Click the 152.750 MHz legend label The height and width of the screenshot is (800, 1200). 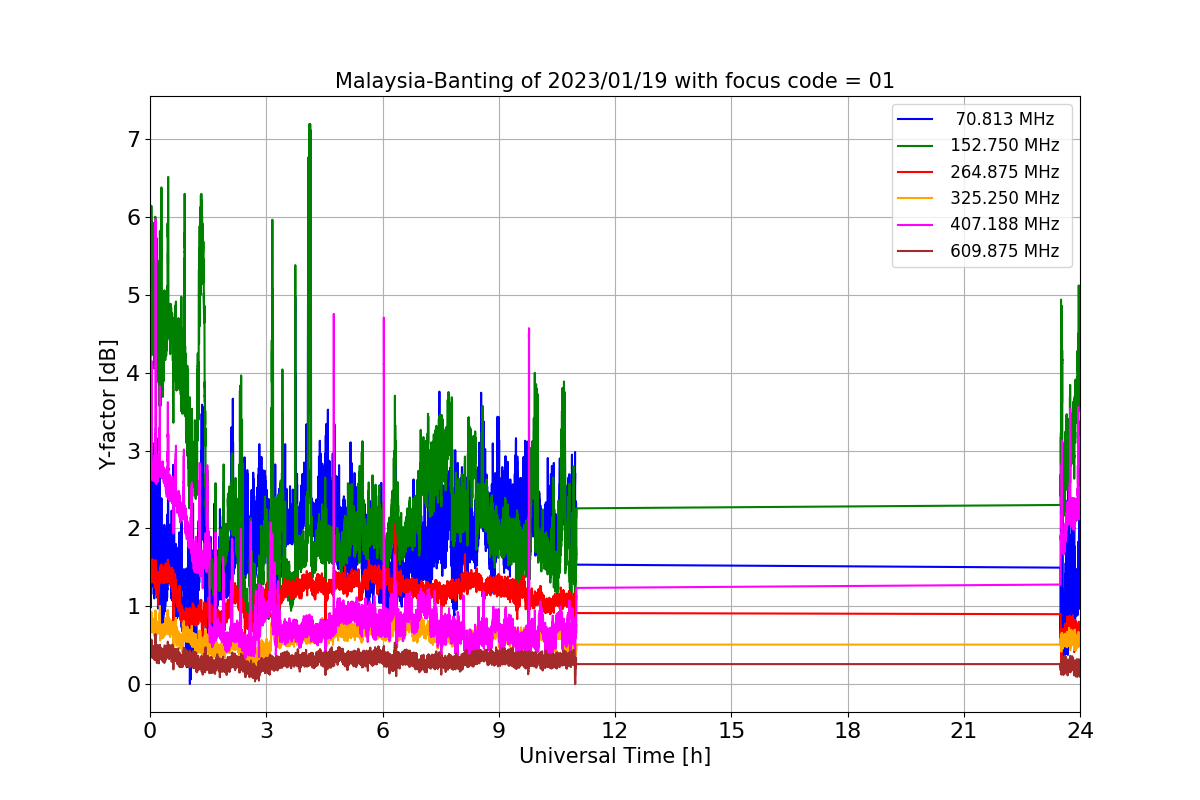point(1005,145)
